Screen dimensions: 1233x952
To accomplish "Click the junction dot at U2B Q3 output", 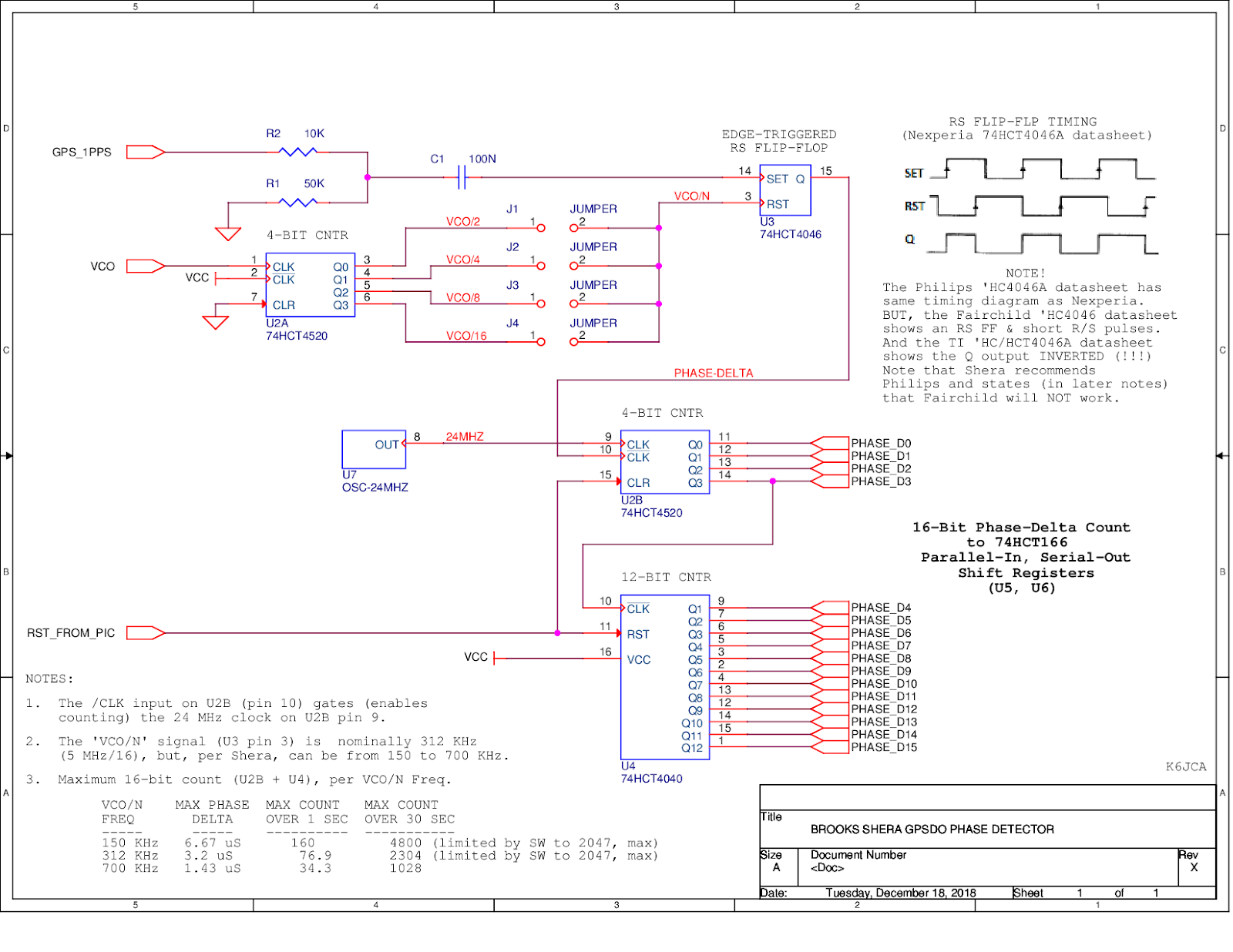I will pyautogui.click(x=773, y=481).
